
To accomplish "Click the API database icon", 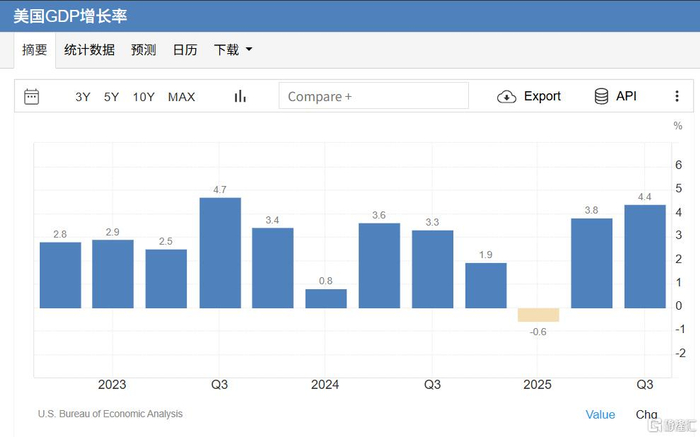I will 601,96.
